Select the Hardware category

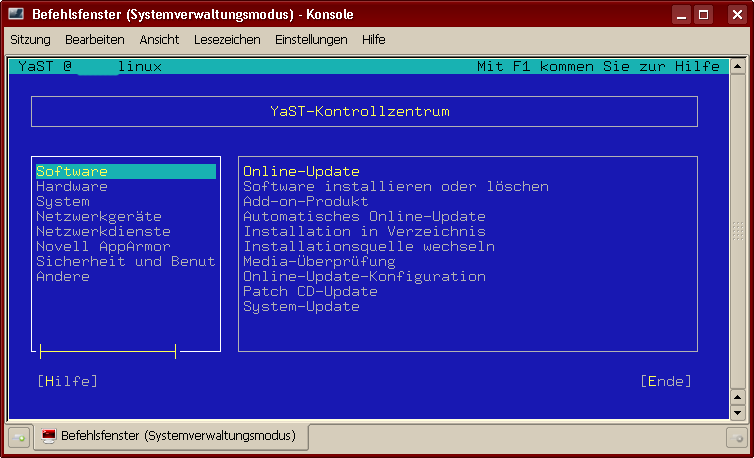(72, 187)
